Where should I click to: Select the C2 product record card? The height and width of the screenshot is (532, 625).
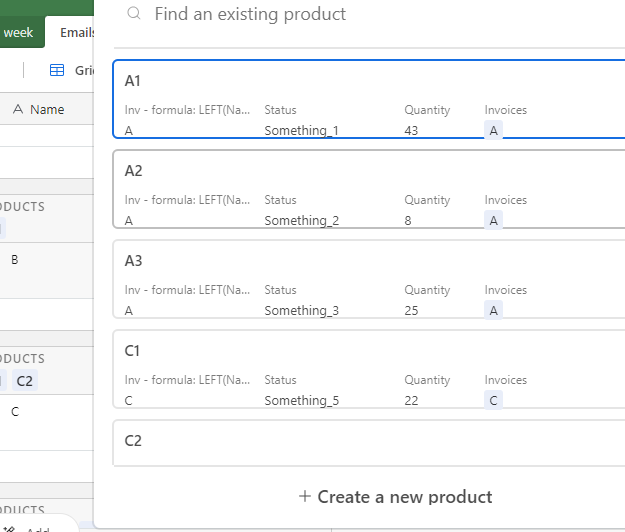pos(369,442)
